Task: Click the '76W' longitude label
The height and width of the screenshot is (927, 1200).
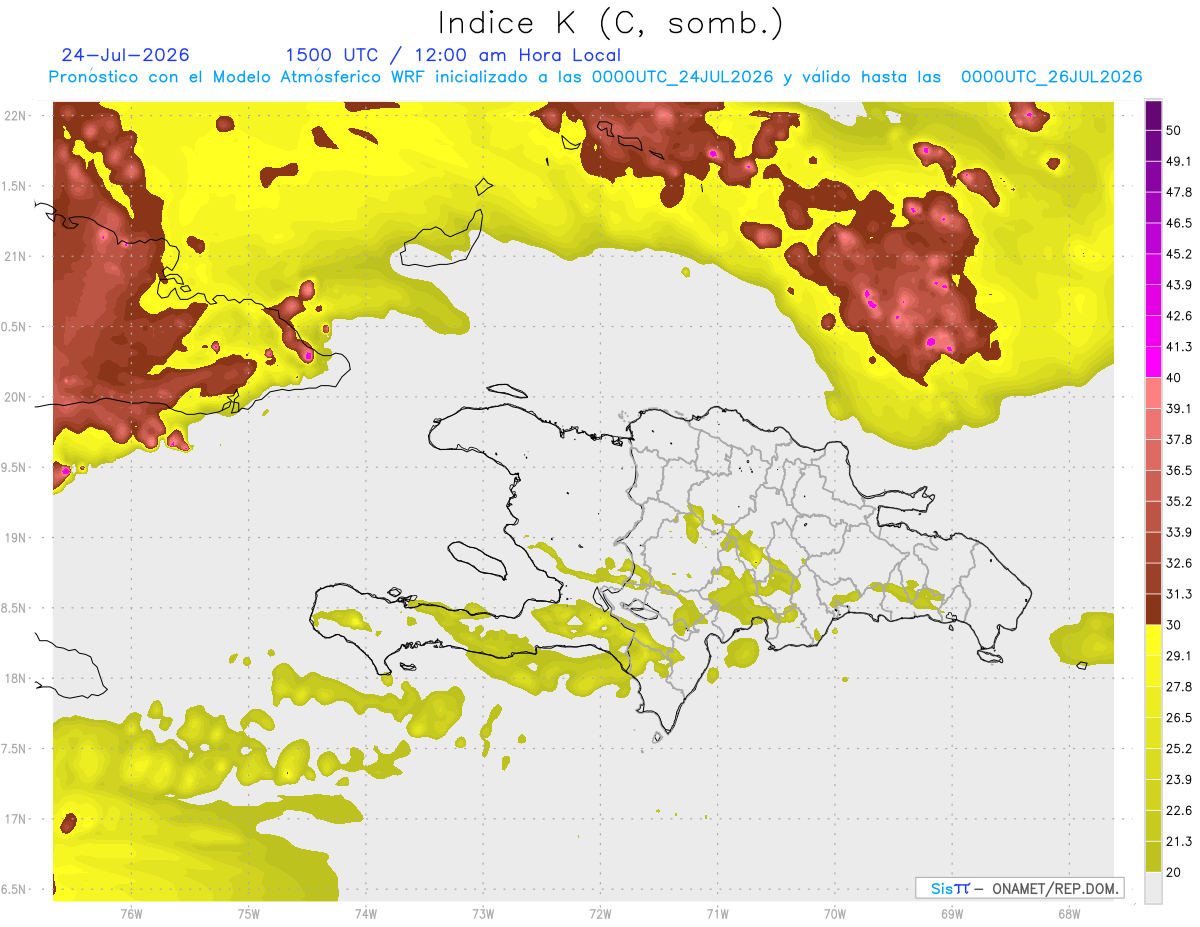Action: [131, 914]
